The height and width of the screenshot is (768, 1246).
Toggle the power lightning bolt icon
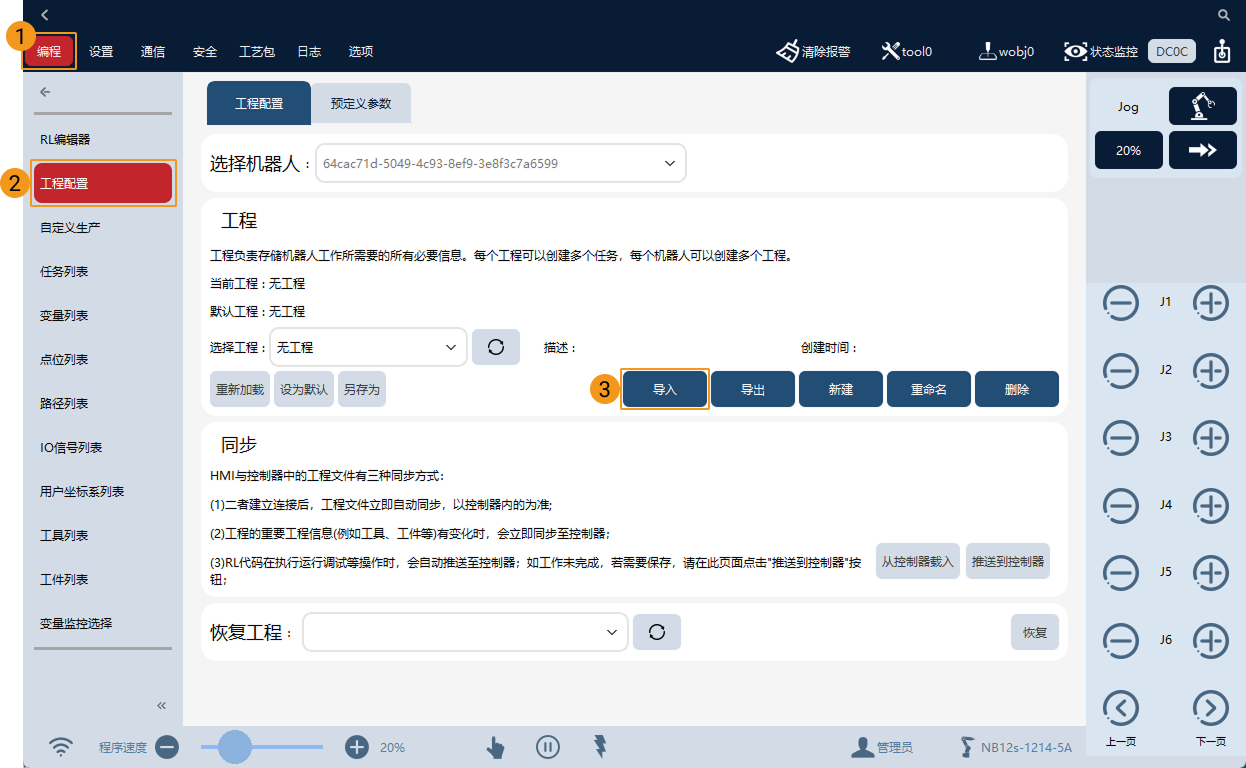coord(600,746)
